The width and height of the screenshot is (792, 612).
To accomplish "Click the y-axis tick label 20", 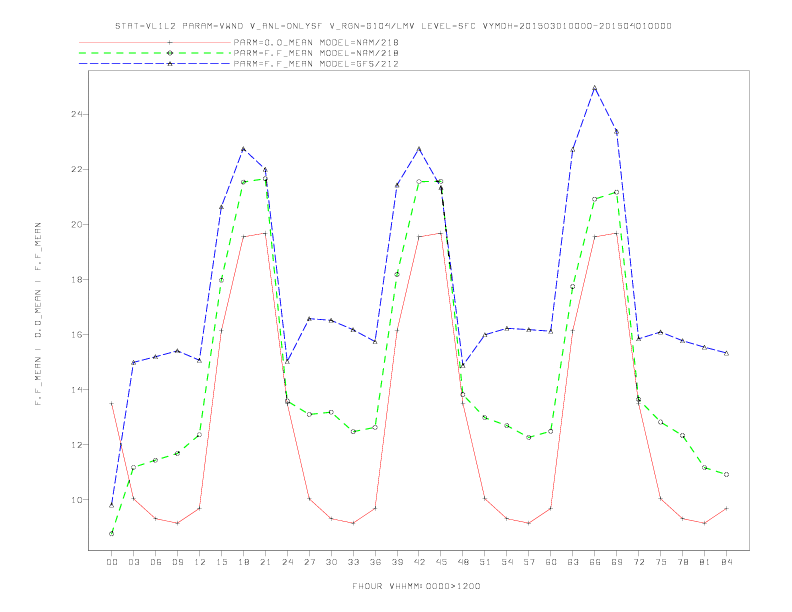I will click(x=77, y=224).
